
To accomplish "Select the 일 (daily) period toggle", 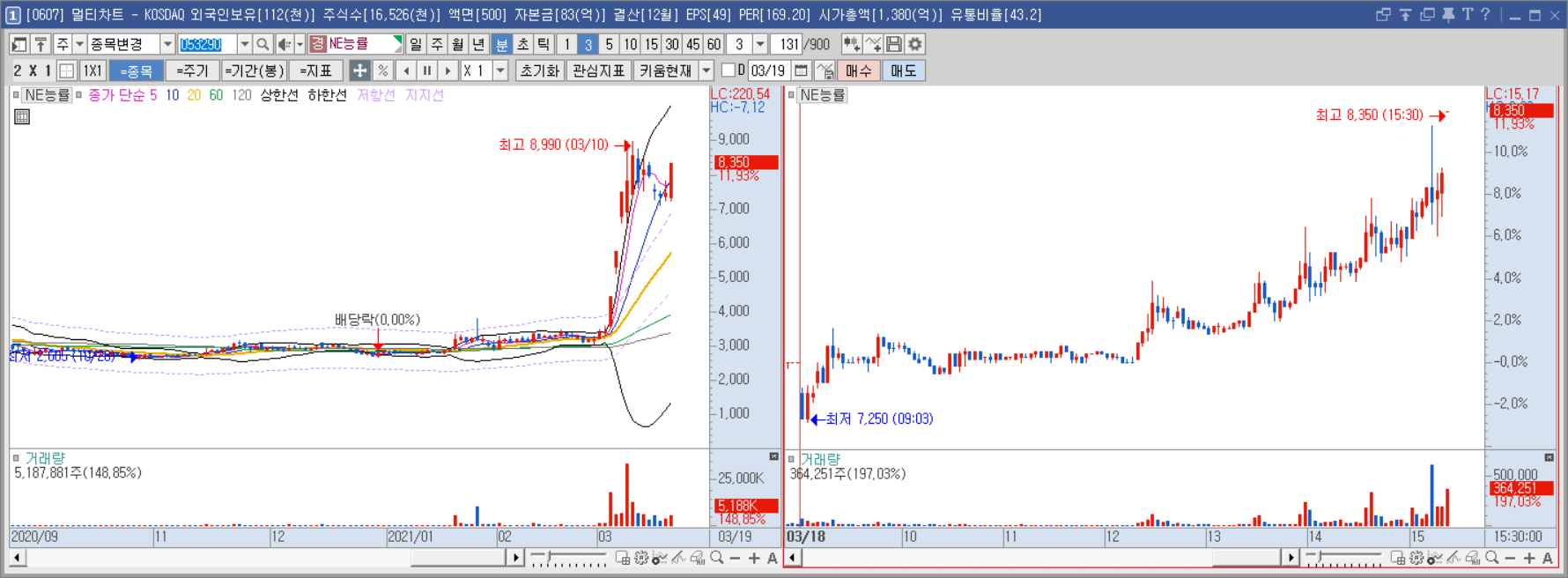I will (416, 44).
